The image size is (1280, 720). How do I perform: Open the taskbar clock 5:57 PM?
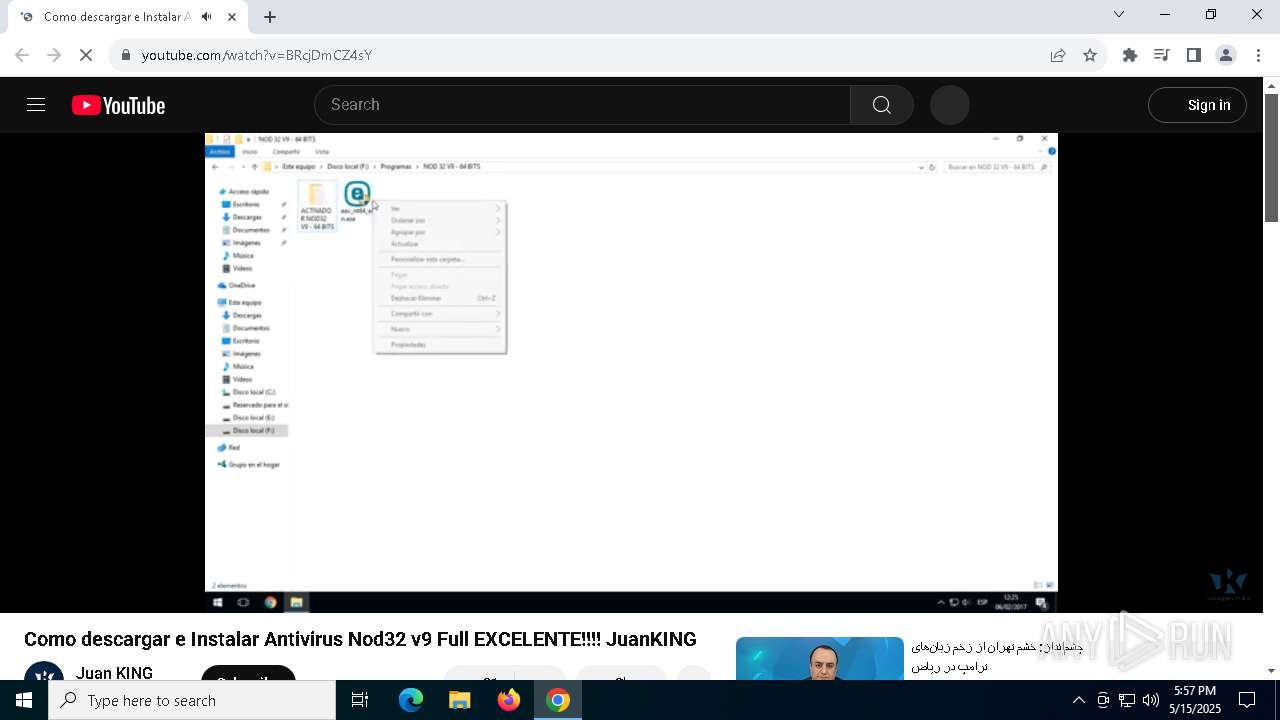[1195, 700]
